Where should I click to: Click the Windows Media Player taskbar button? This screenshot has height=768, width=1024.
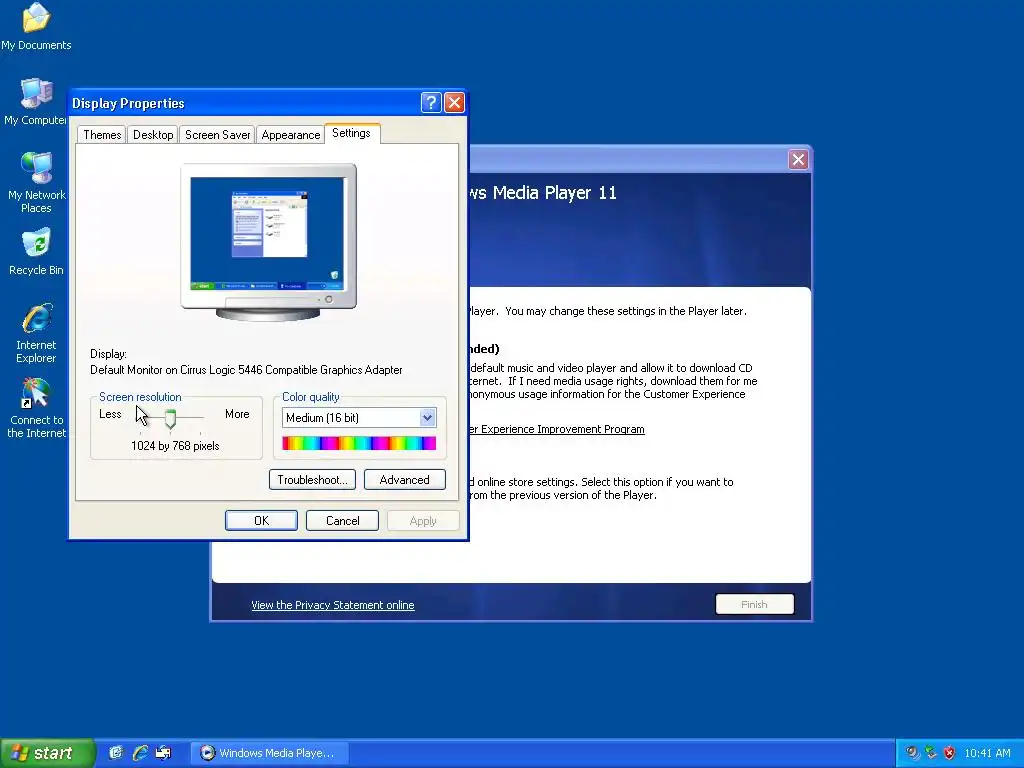(x=270, y=753)
